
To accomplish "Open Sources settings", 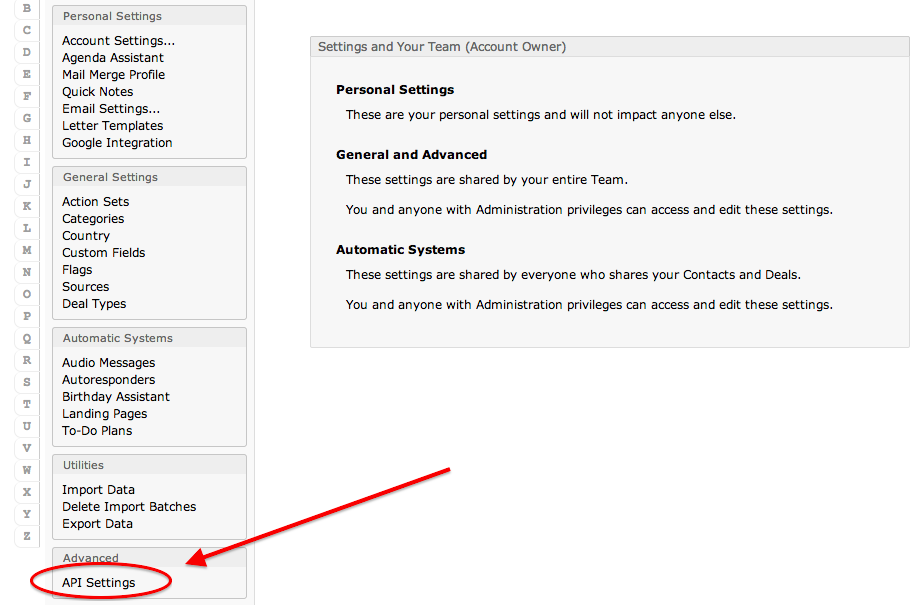I will tap(85, 286).
